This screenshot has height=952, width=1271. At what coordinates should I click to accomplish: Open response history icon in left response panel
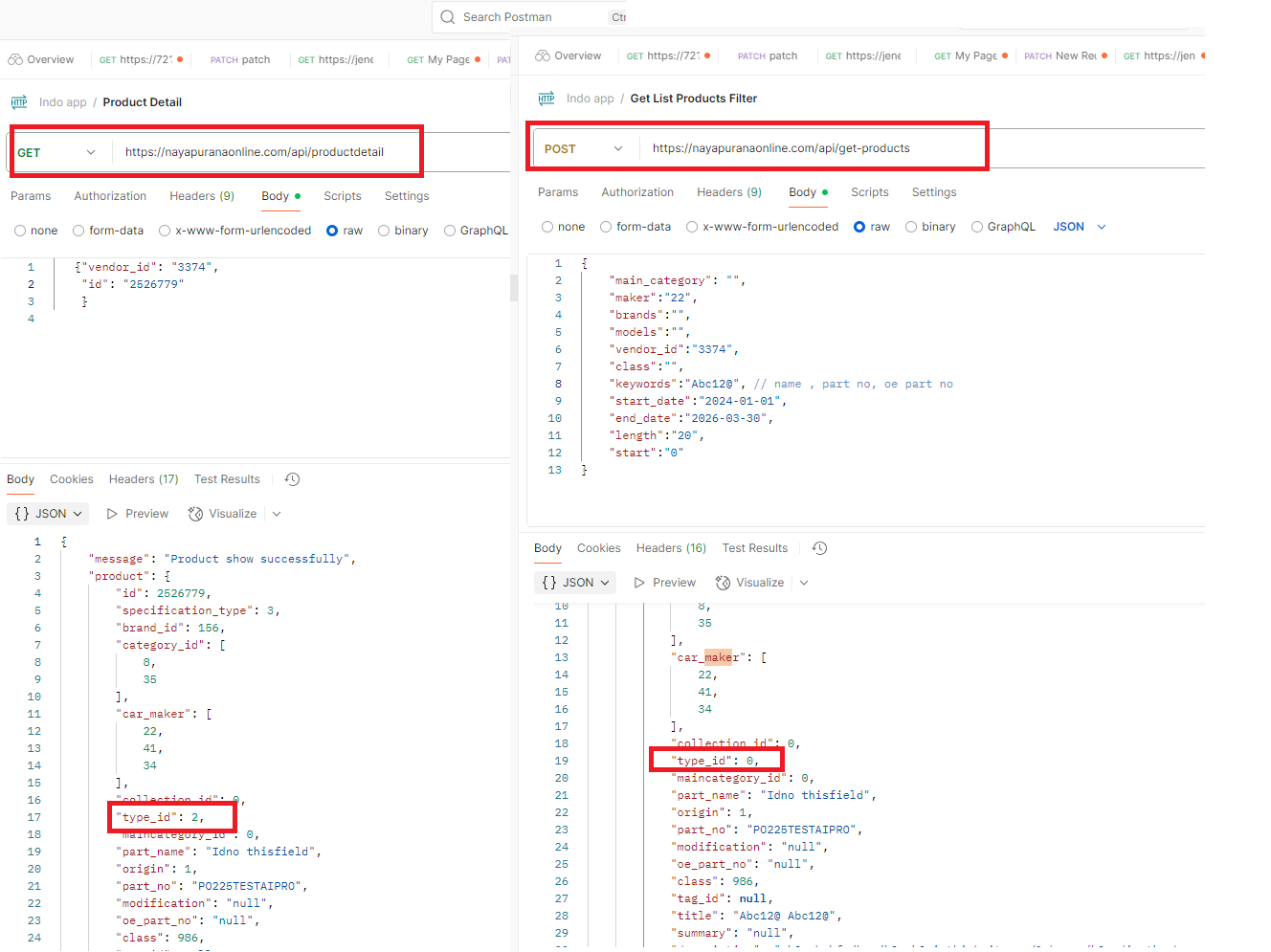[x=293, y=479]
